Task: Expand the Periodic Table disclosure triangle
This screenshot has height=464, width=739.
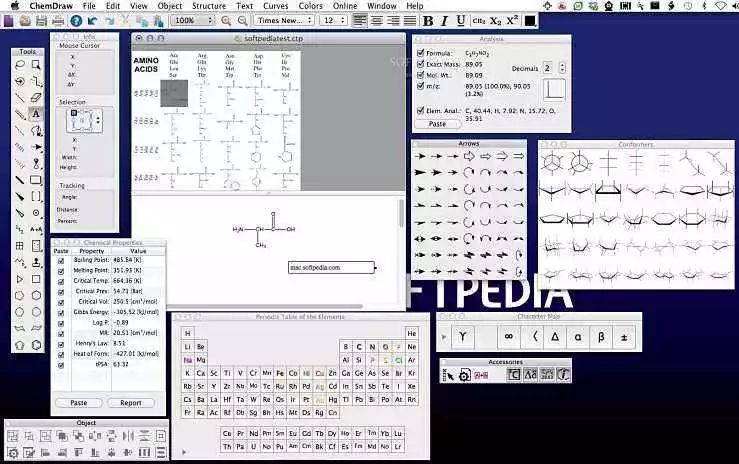Action: click(x=184, y=452)
